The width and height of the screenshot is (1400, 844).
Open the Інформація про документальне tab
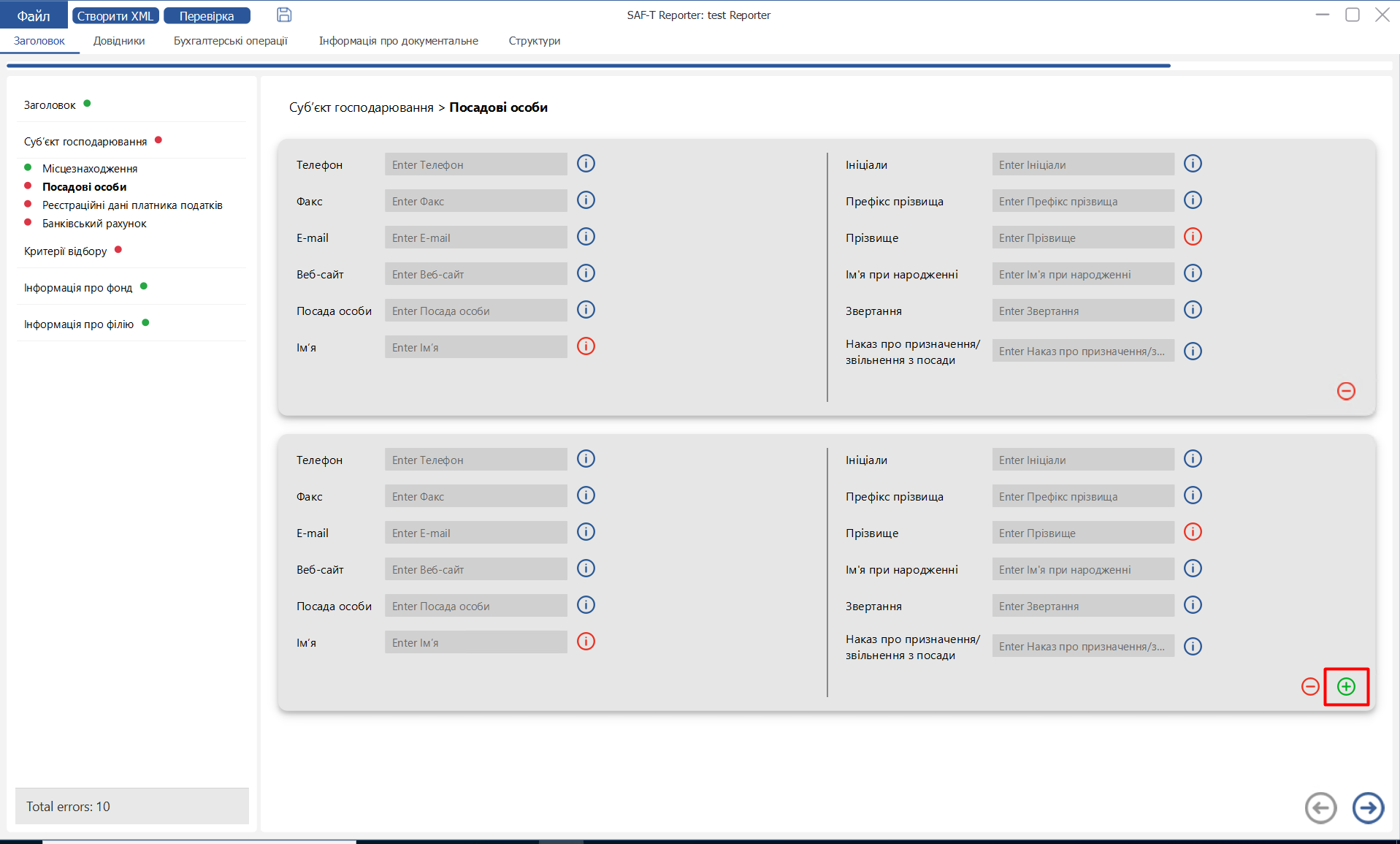click(399, 41)
